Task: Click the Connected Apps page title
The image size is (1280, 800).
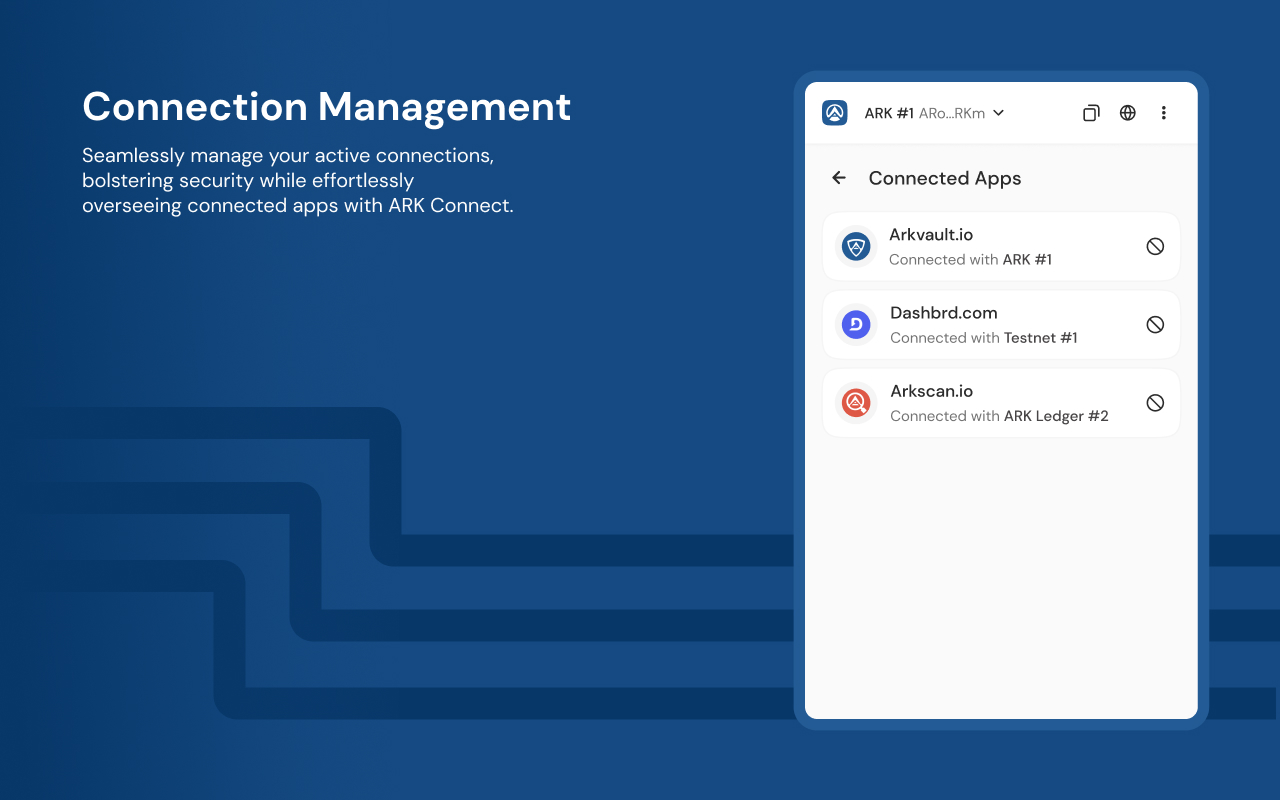Action: 944,178
